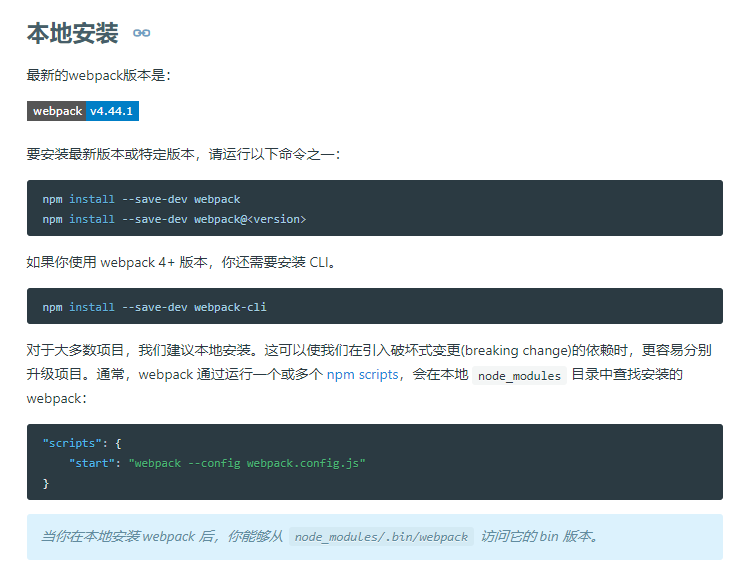The height and width of the screenshot is (567, 734).
Task: Click the line 要安装最新版本或特定版本
Action: click(184, 154)
